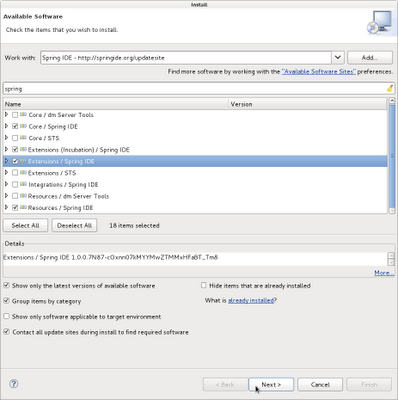
Task: Check the Core / dm Server Tools checkbox
Action: point(15,115)
